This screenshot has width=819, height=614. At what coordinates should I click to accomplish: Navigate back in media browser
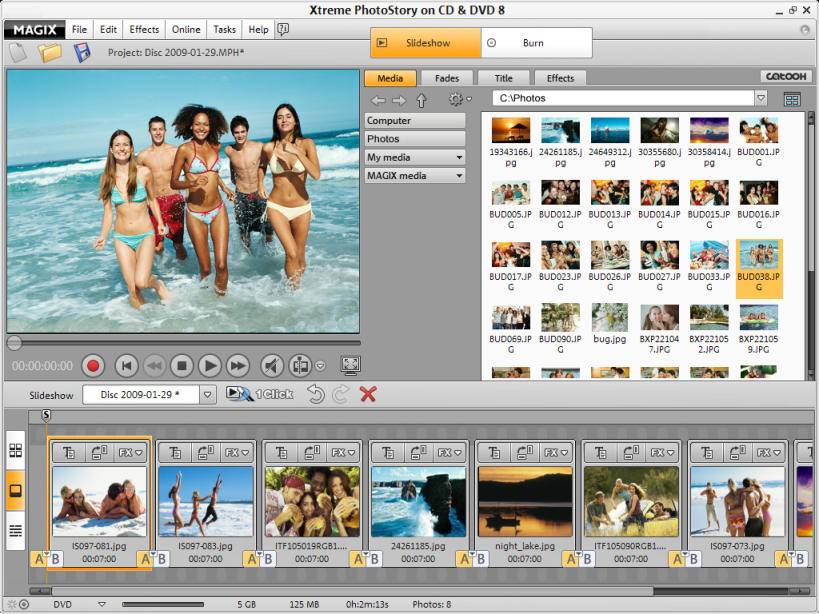coord(378,100)
